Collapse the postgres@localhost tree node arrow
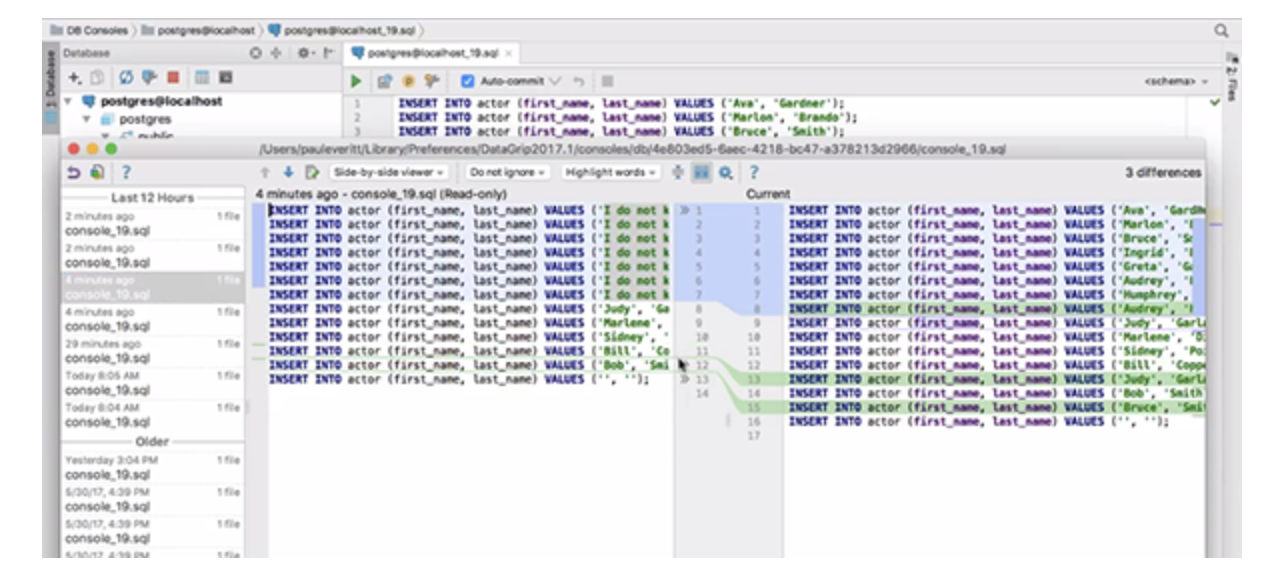Image resolution: width=1282 pixels, height=582 pixels. 69,102
